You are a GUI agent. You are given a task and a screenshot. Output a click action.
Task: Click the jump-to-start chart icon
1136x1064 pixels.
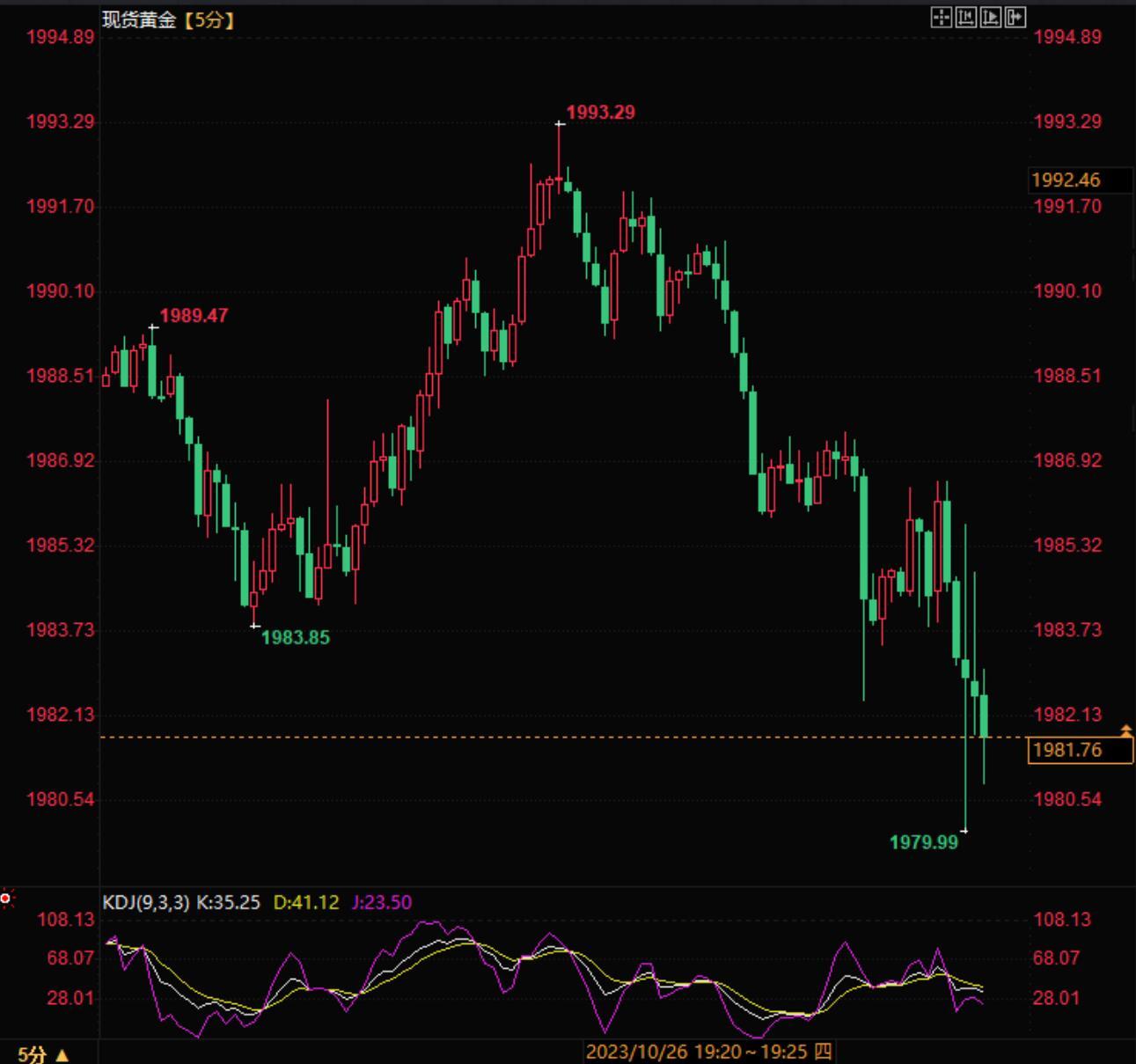coord(965,17)
